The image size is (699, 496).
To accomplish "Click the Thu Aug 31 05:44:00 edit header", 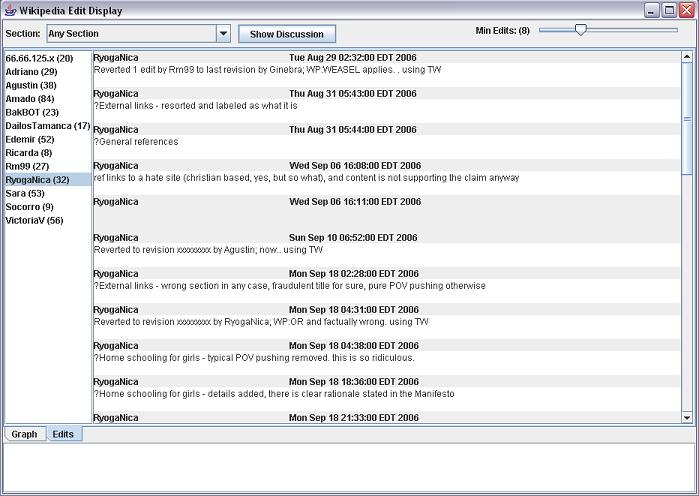I will click(387, 130).
